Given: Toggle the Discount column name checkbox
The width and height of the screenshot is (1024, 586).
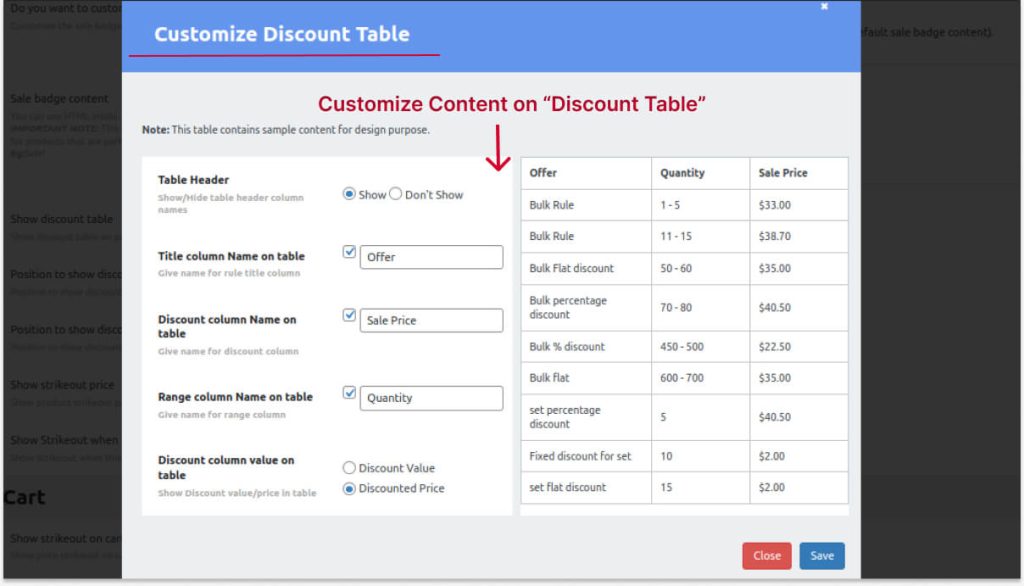Looking at the screenshot, I should point(348,314).
